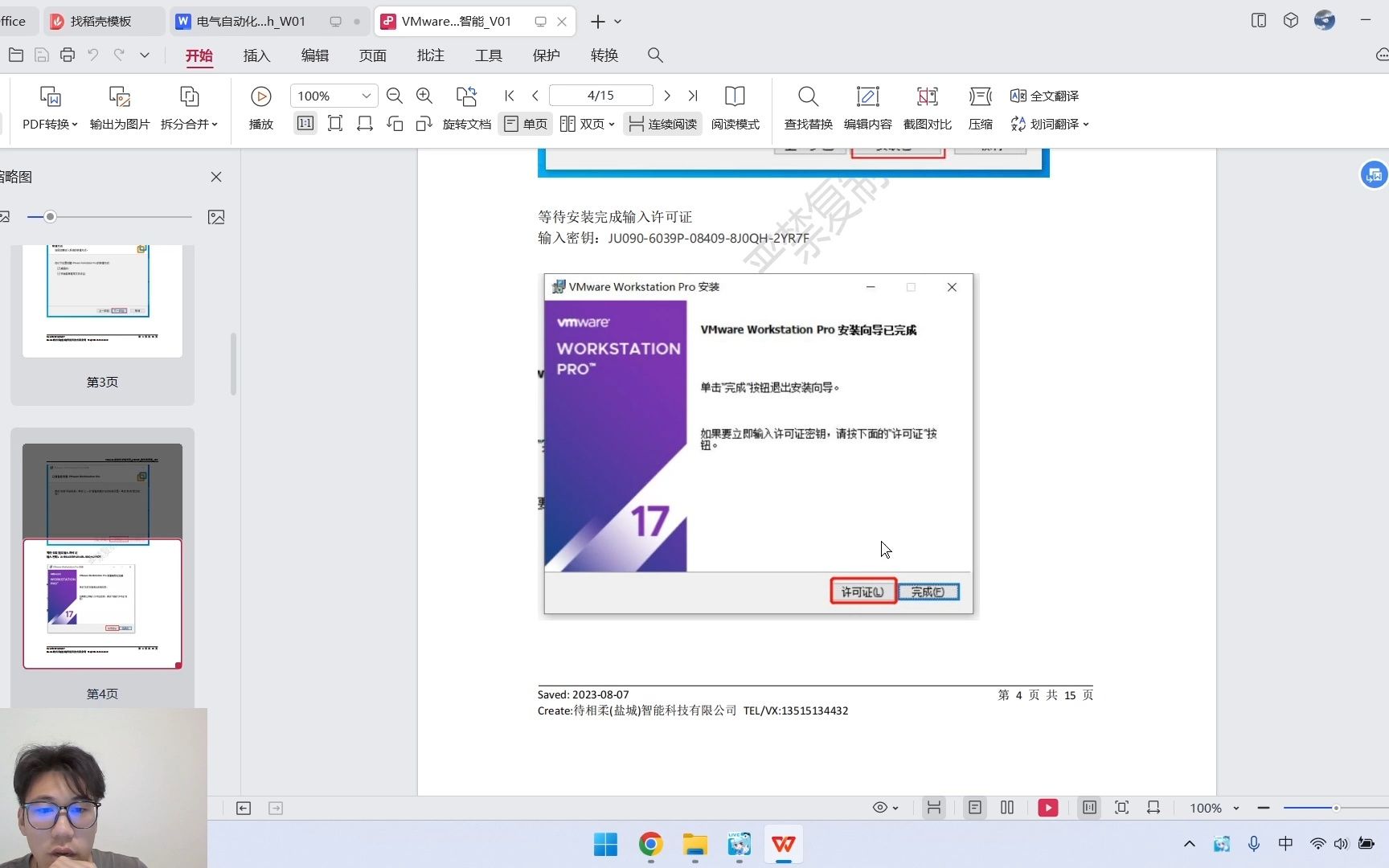The width and height of the screenshot is (1389, 868).
Task: Open File Explorer from the taskbar
Action: tap(695, 845)
